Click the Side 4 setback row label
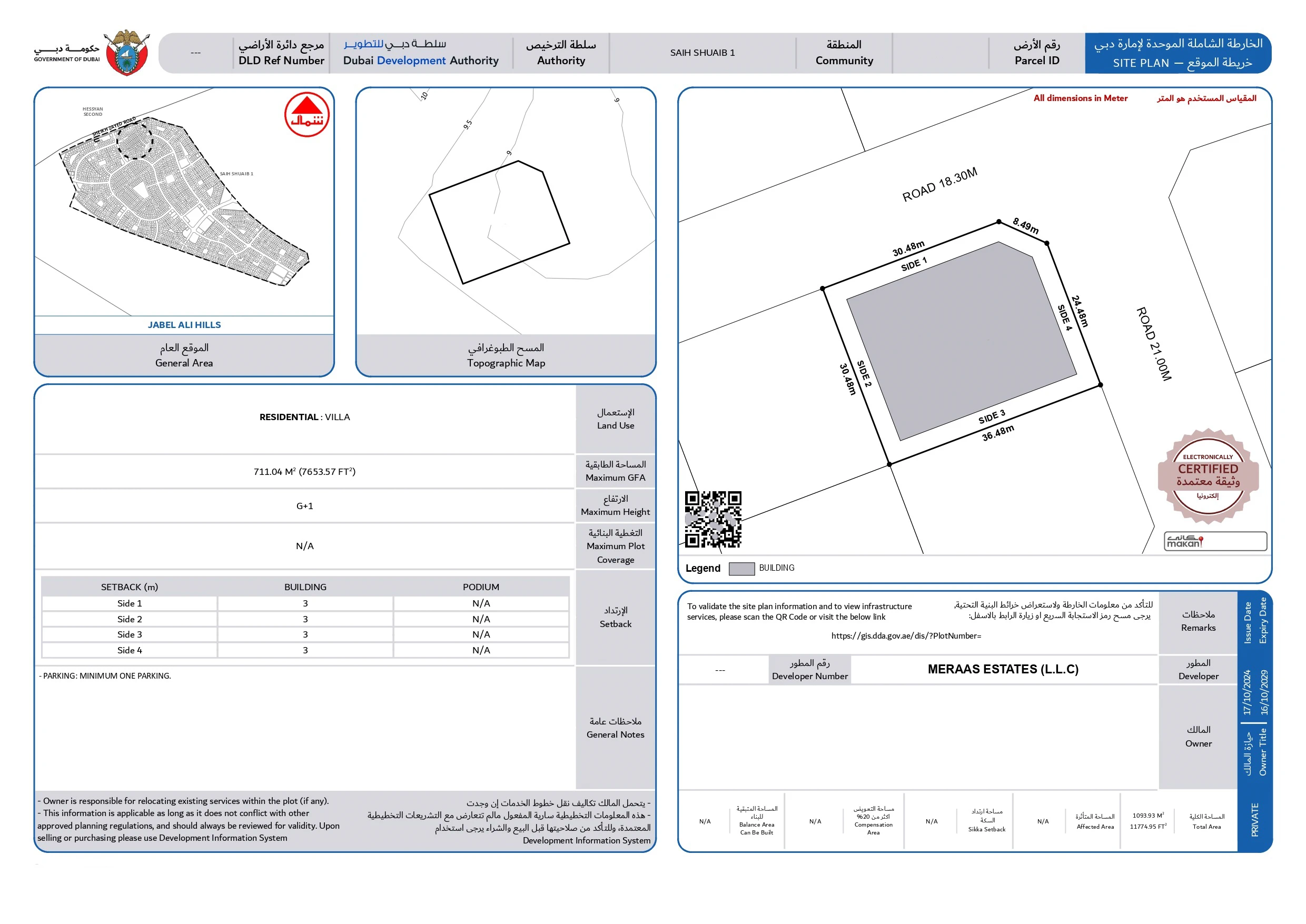 point(130,650)
